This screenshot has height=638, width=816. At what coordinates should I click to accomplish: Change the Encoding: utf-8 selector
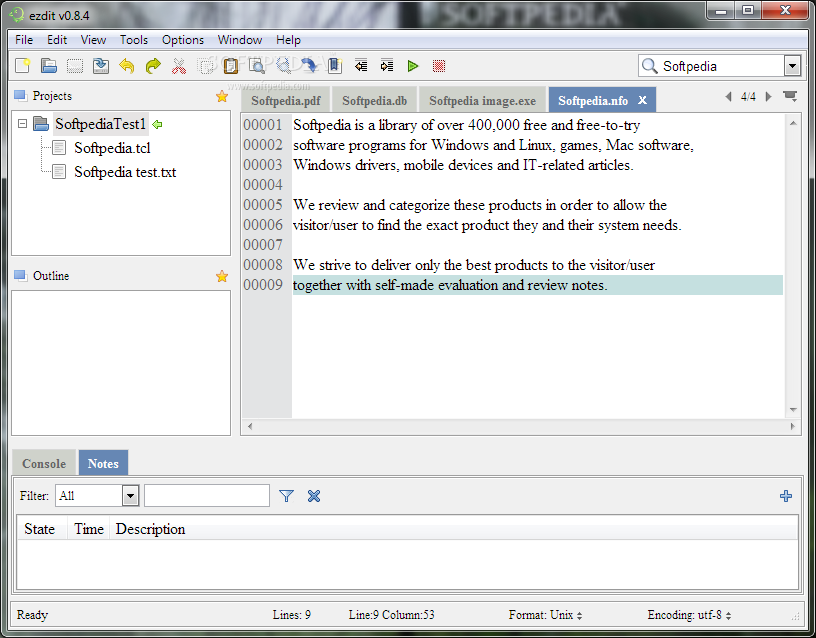click(690, 615)
